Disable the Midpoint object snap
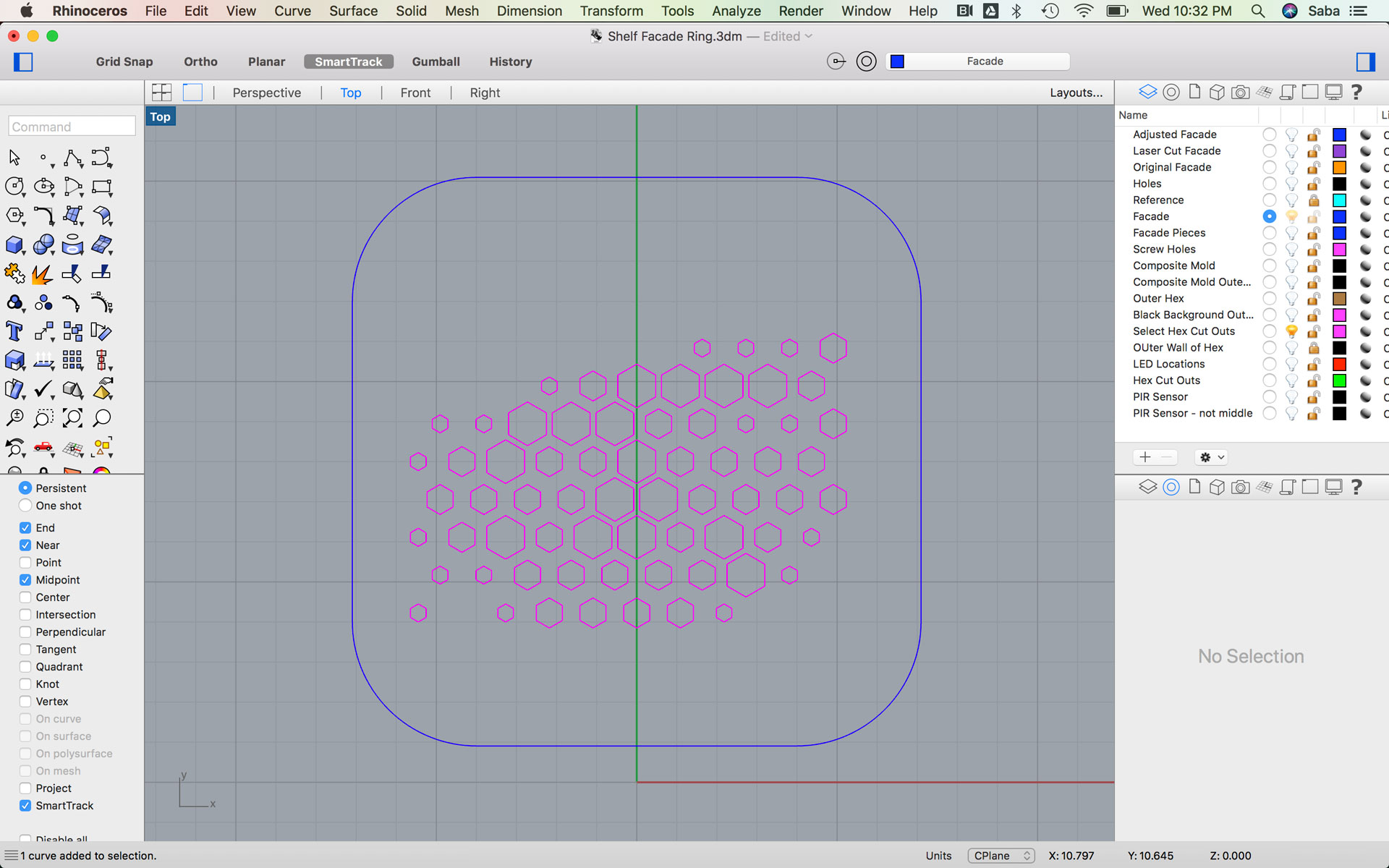The height and width of the screenshot is (868, 1389). [x=25, y=580]
